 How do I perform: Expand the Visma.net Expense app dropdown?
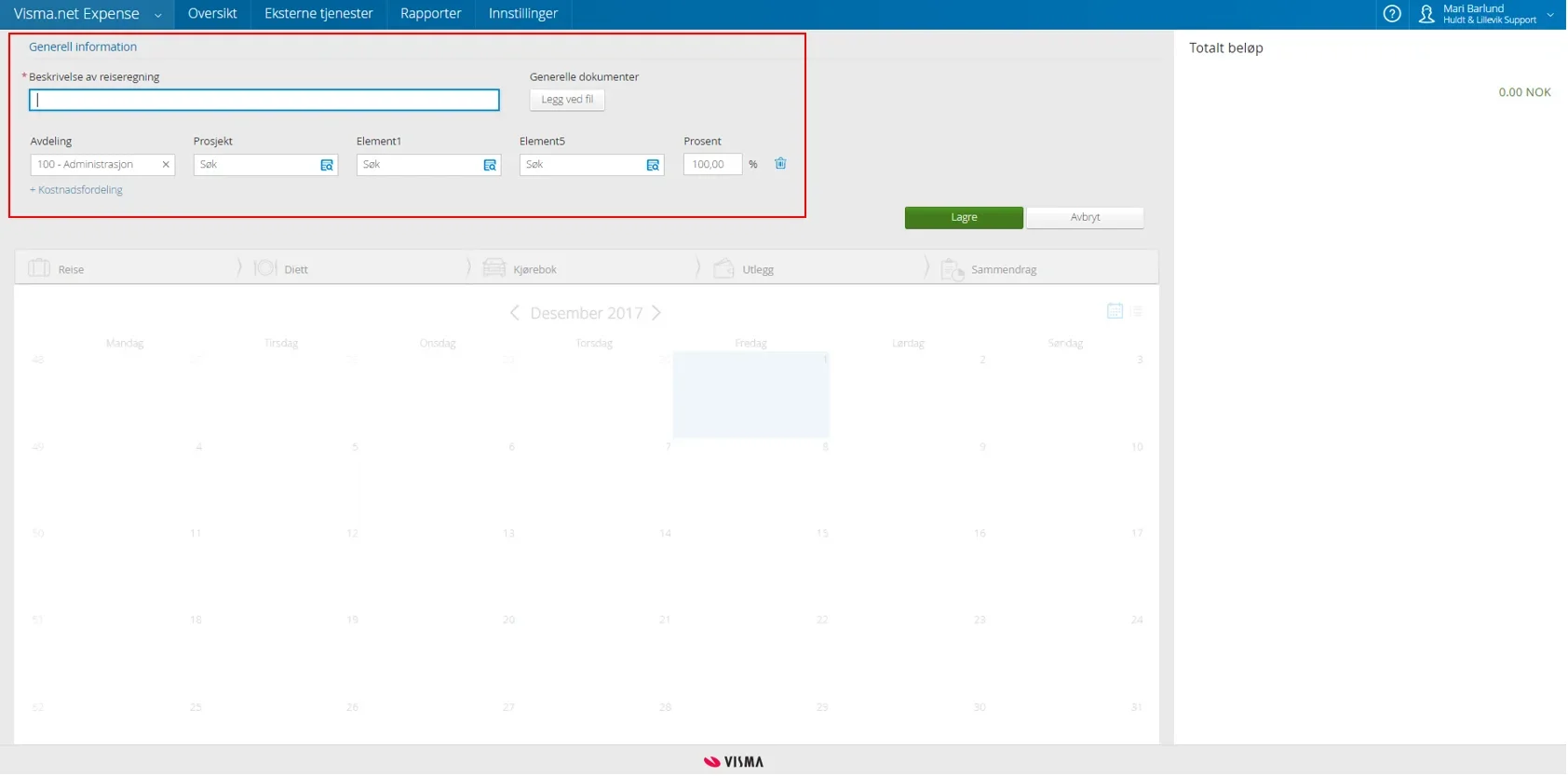tap(158, 15)
